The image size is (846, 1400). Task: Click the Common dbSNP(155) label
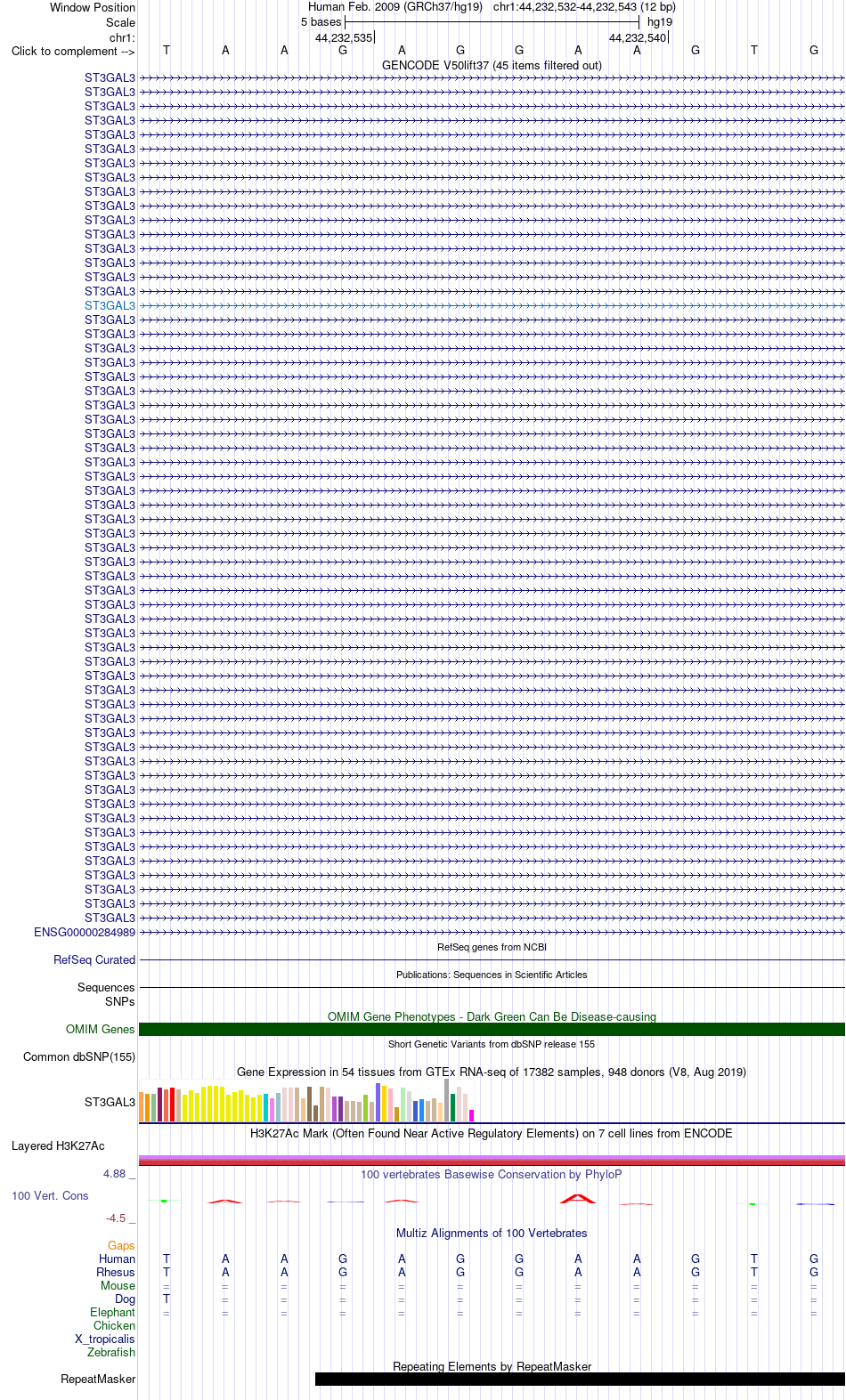(79, 1056)
